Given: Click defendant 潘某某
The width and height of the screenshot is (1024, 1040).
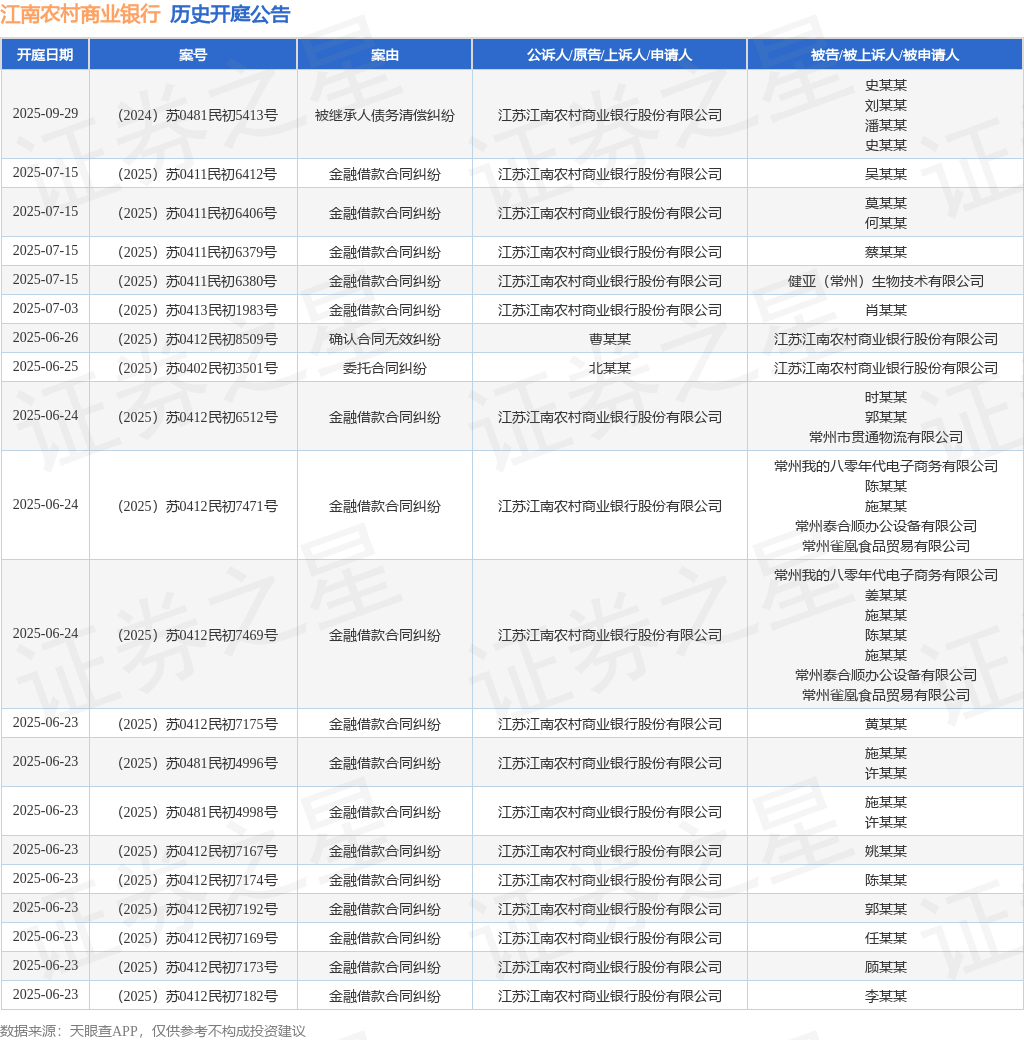Looking at the screenshot, I should pos(885,125).
